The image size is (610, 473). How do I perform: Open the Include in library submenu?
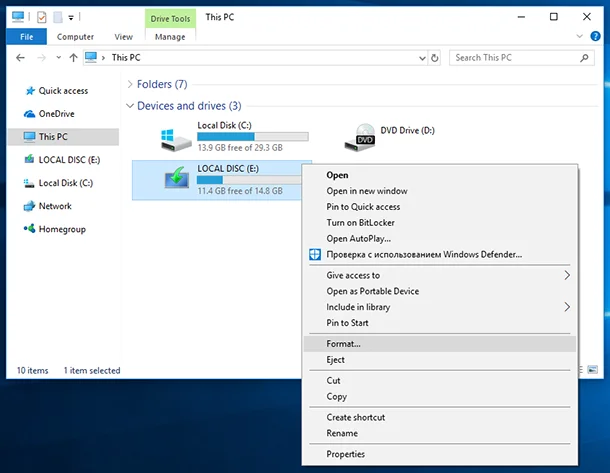tap(440, 307)
